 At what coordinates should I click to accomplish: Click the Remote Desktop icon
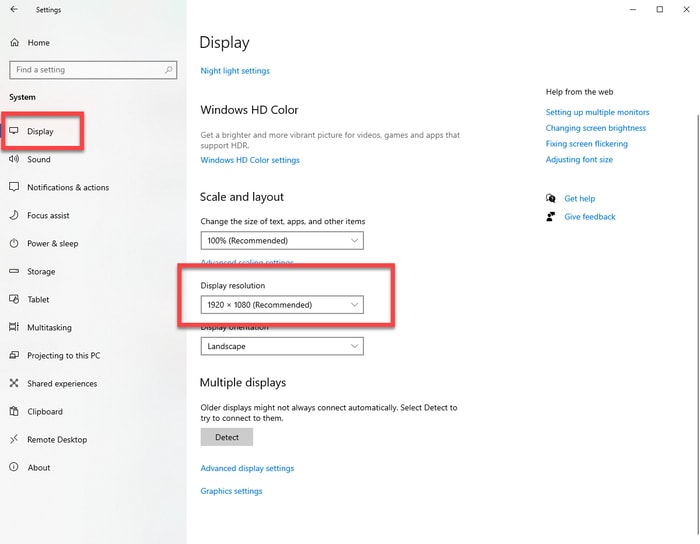coord(14,439)
